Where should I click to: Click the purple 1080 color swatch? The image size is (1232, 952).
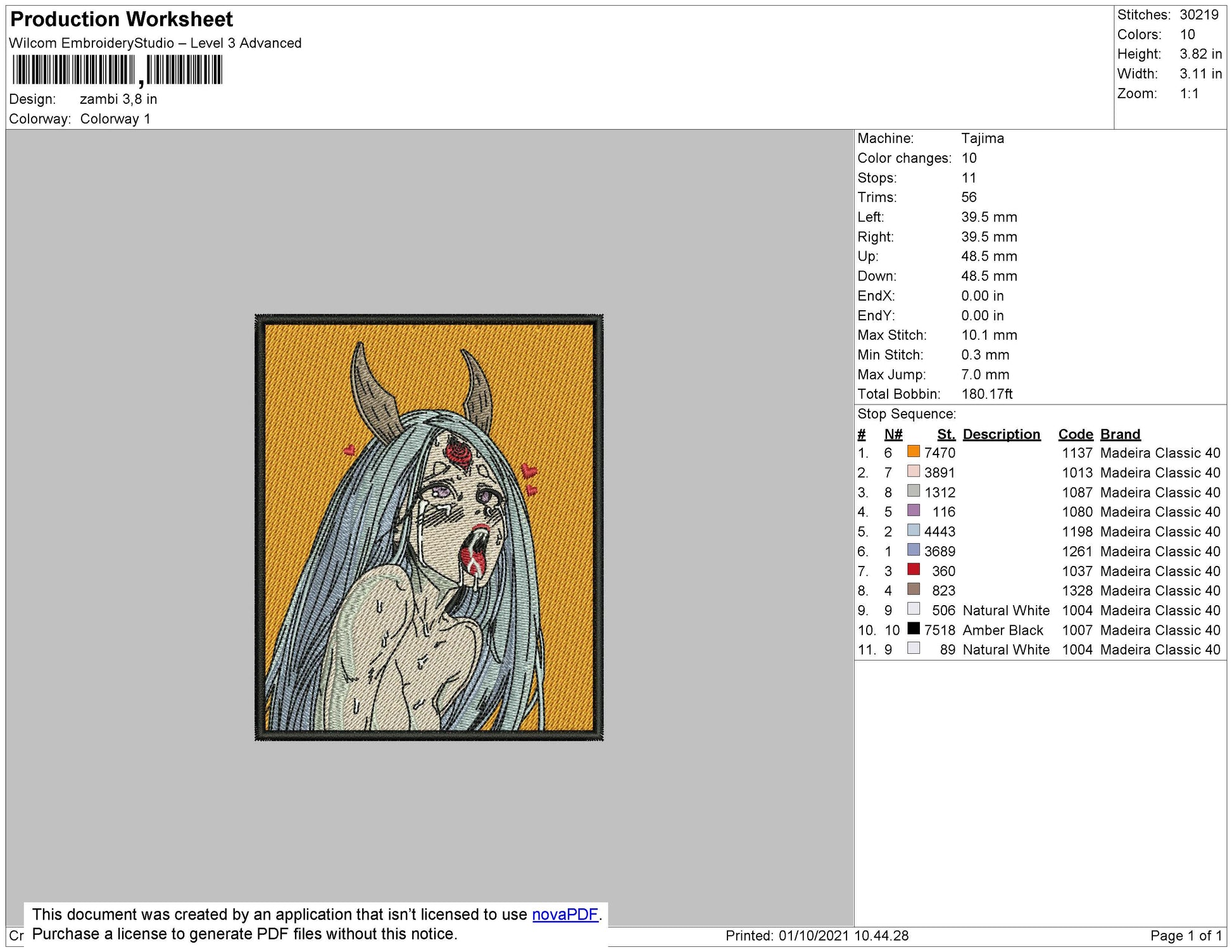point(913,510)
